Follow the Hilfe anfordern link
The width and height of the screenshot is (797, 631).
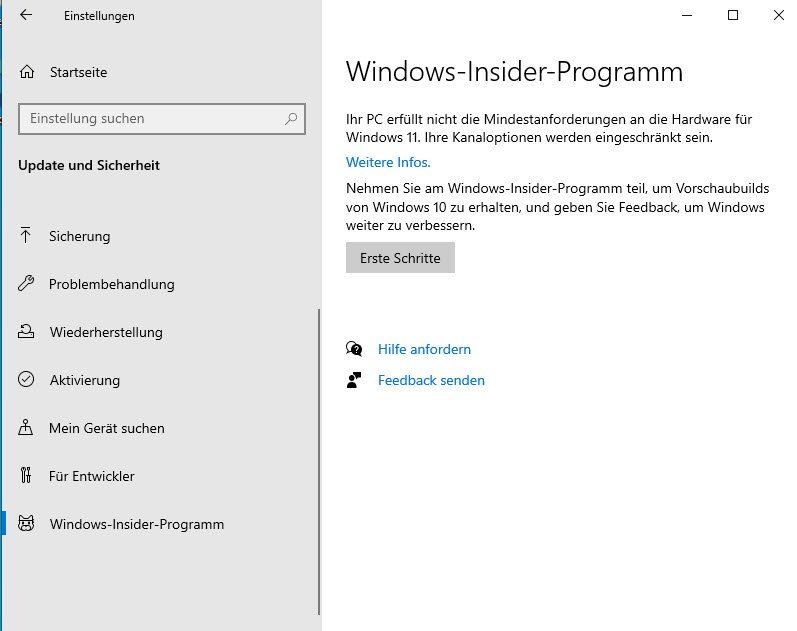click(424, 349)
